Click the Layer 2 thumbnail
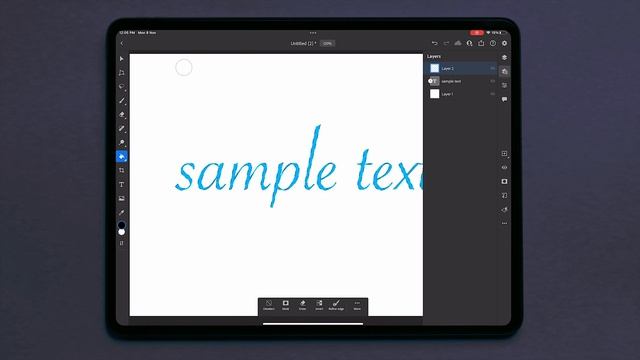 click(x=435, y=68)
